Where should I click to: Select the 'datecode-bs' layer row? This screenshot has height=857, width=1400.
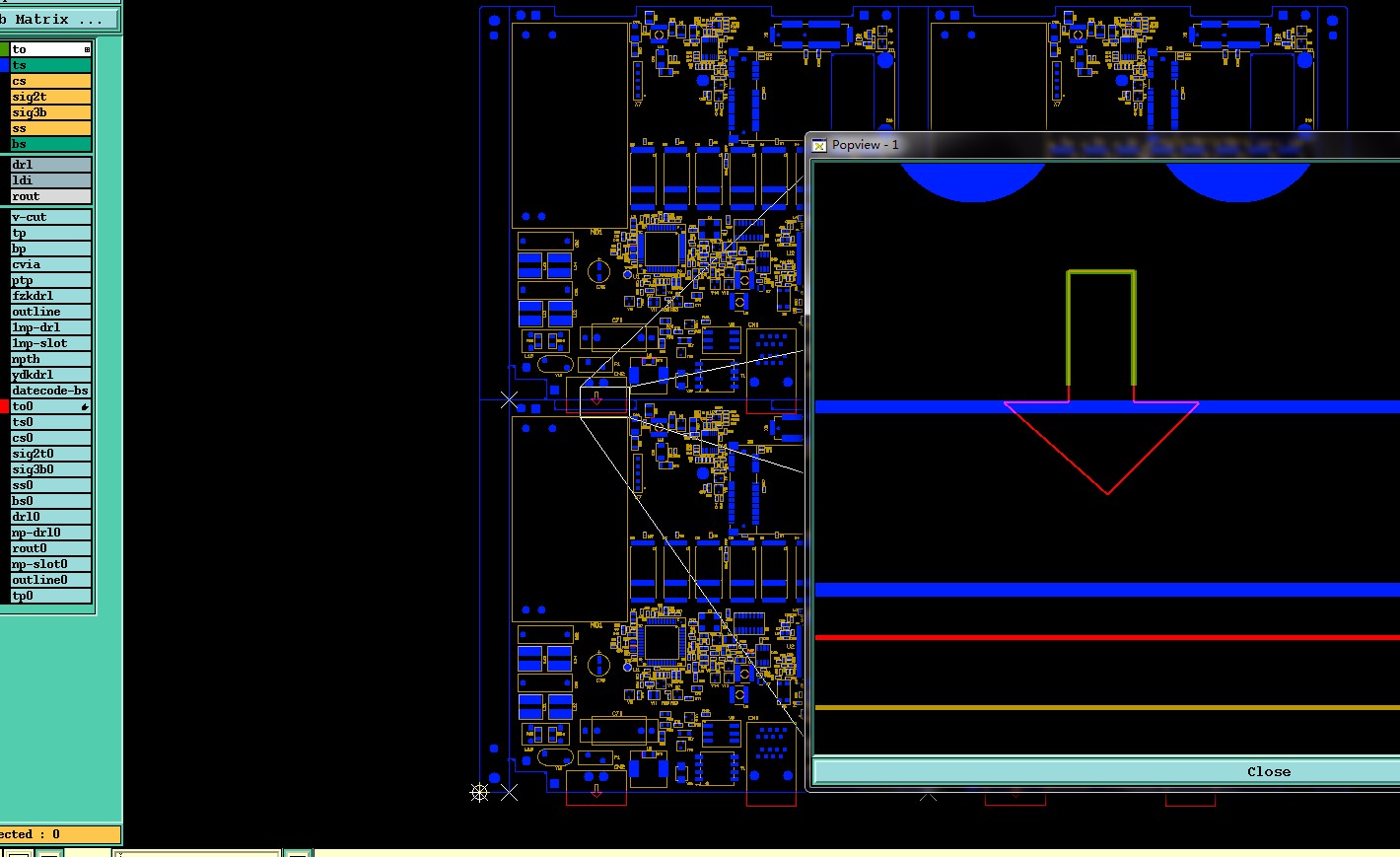[50, 391]
